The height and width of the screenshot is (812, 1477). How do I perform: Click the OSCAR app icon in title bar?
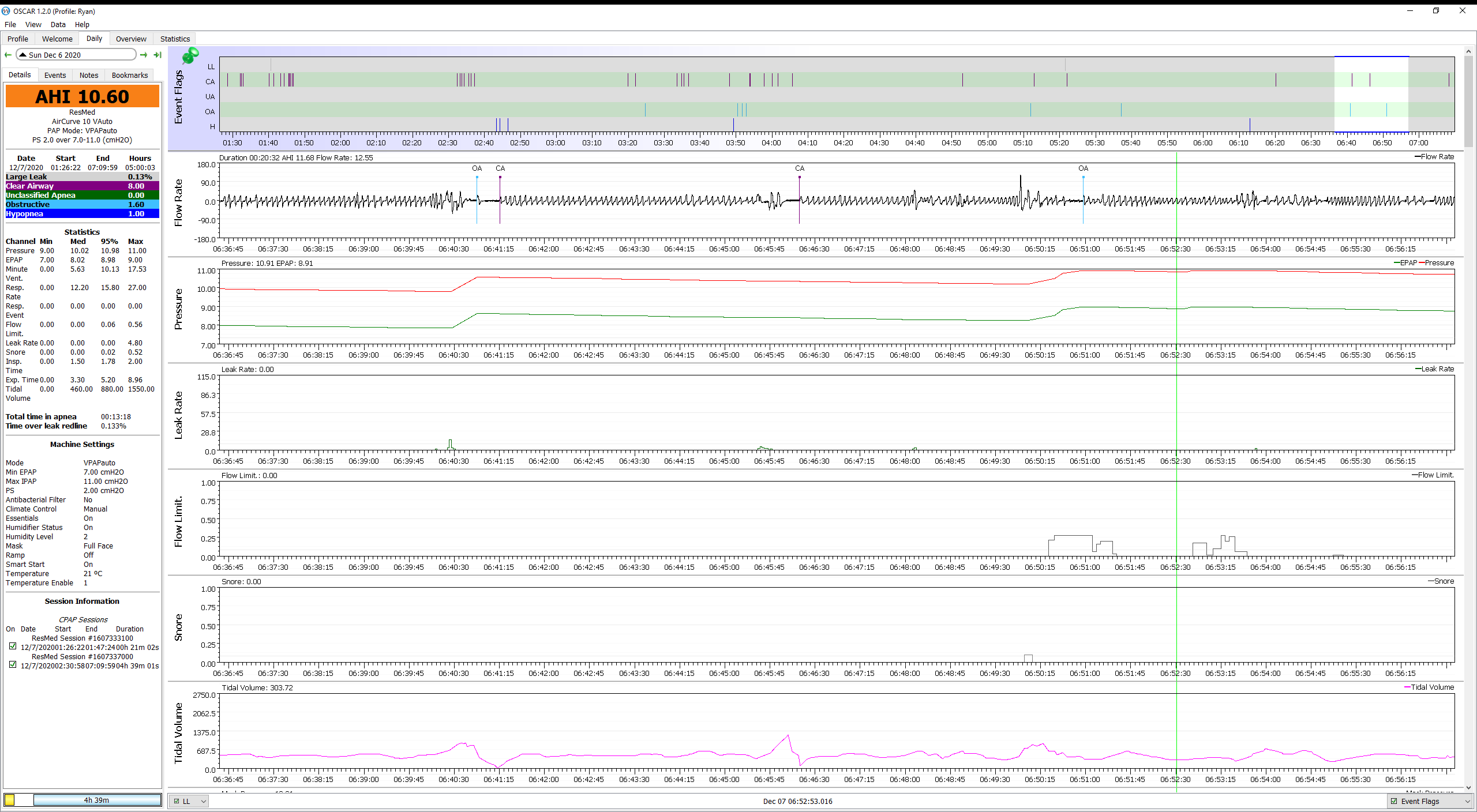[6, 11]
